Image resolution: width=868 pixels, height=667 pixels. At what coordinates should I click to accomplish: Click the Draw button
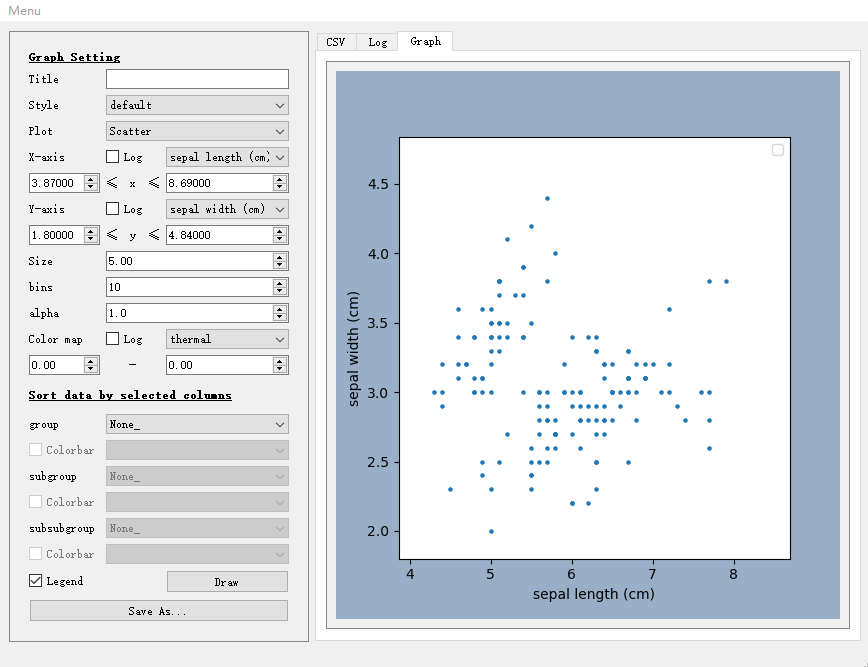[227, 582]
